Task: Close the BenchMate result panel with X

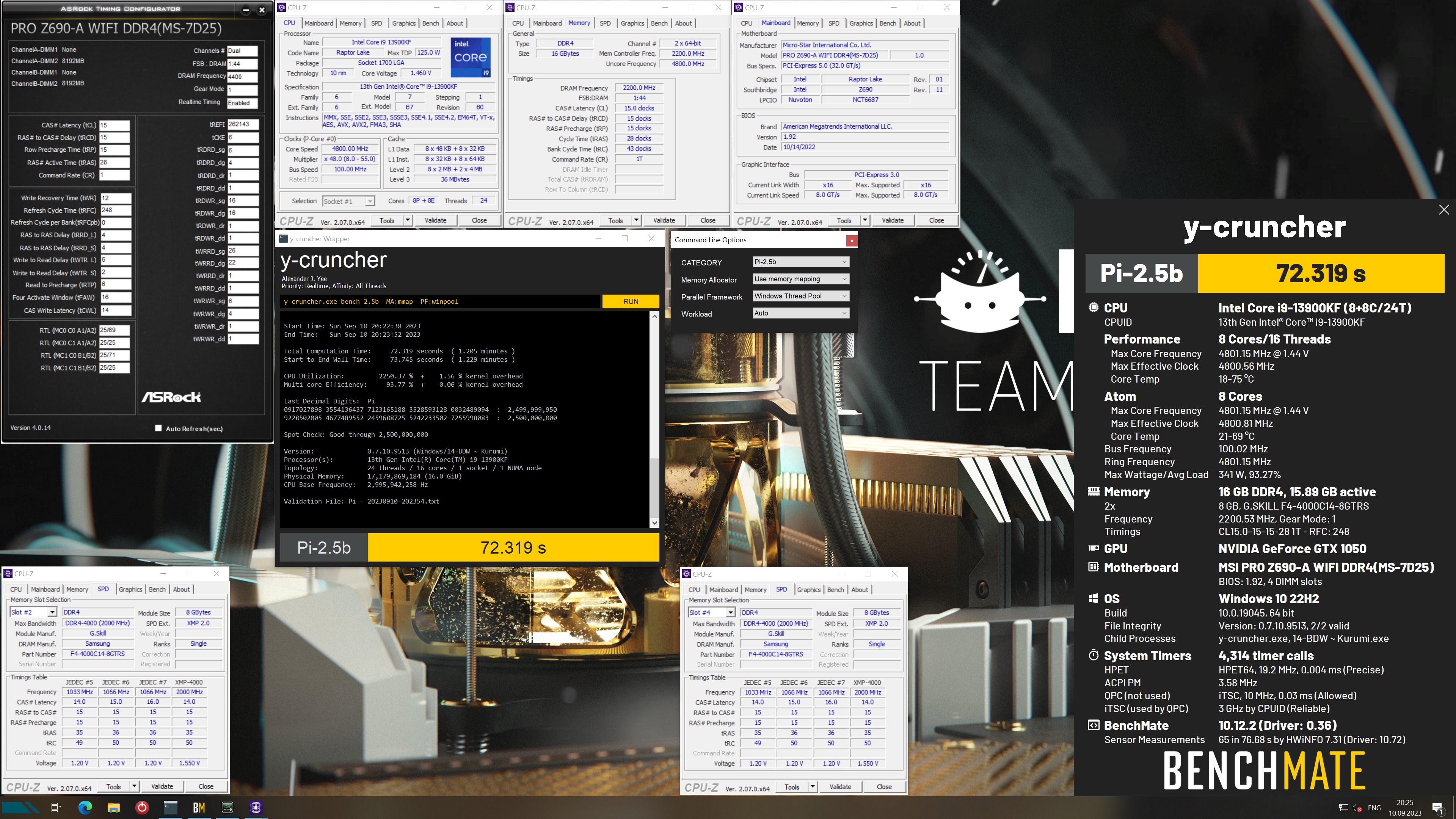Action: point(1443,210)
